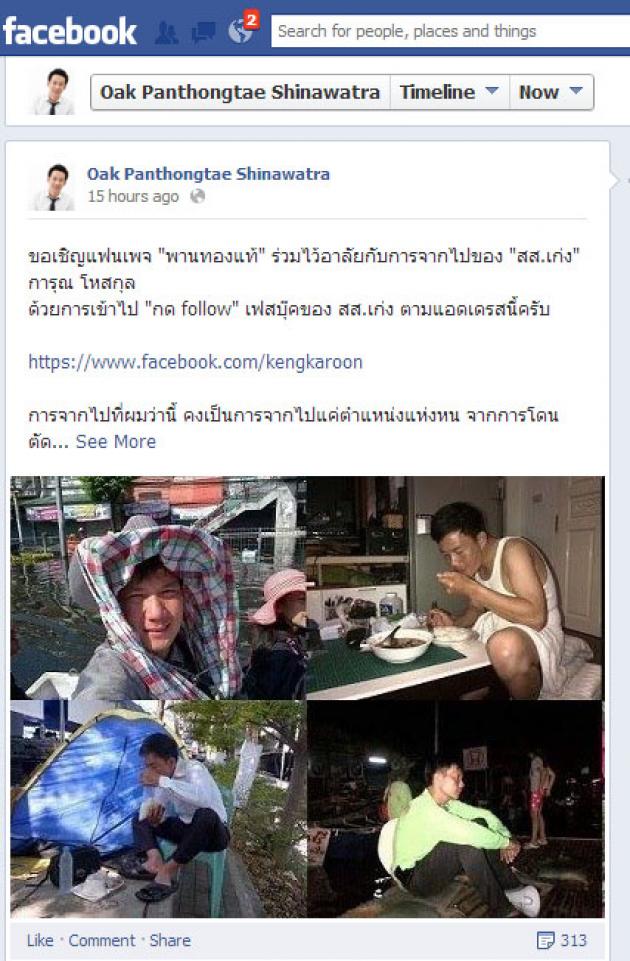Expand the post with See More
The image size is (630, 961).
coord(116,441)
